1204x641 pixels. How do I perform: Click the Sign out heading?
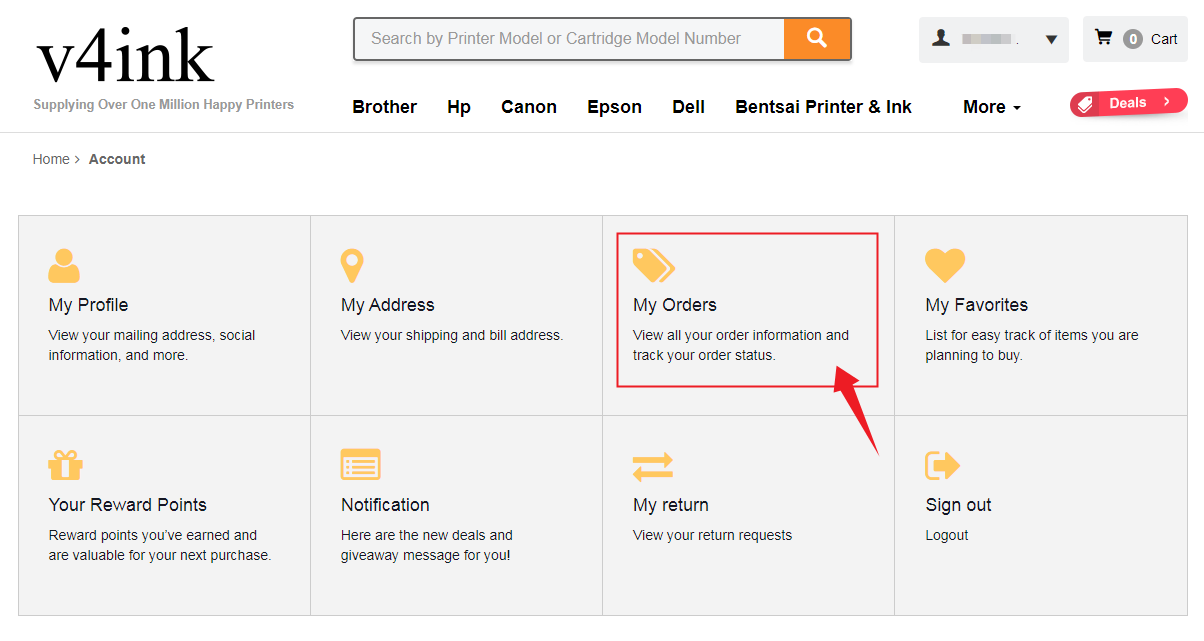(959, 505)
